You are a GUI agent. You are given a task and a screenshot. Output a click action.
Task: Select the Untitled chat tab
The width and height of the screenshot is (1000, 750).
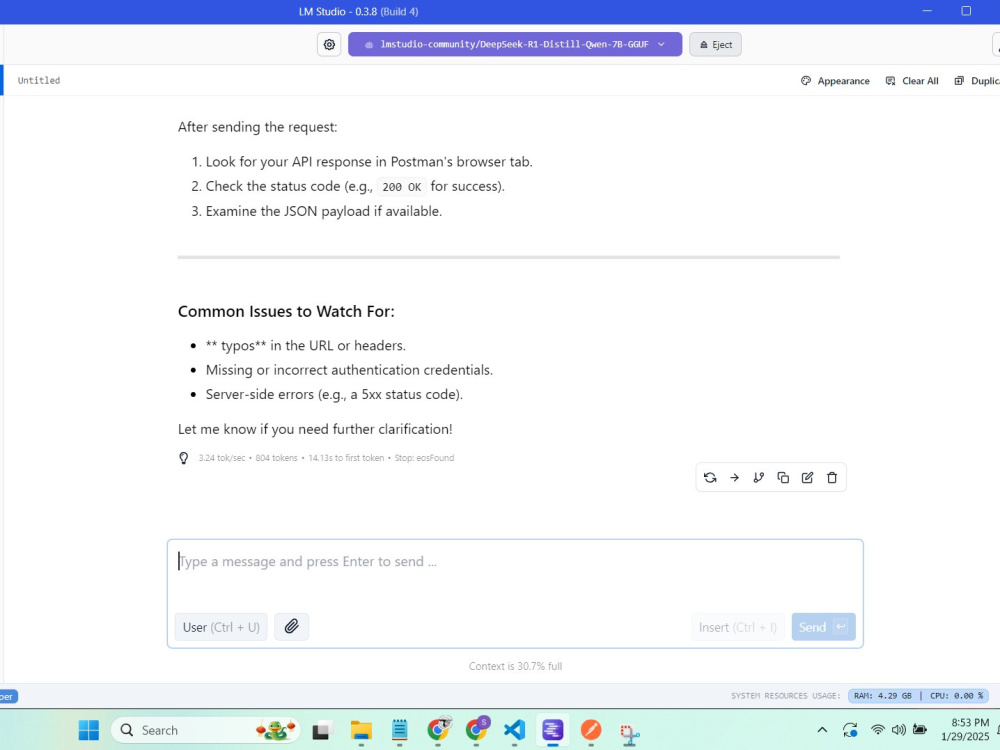point(39,80)
